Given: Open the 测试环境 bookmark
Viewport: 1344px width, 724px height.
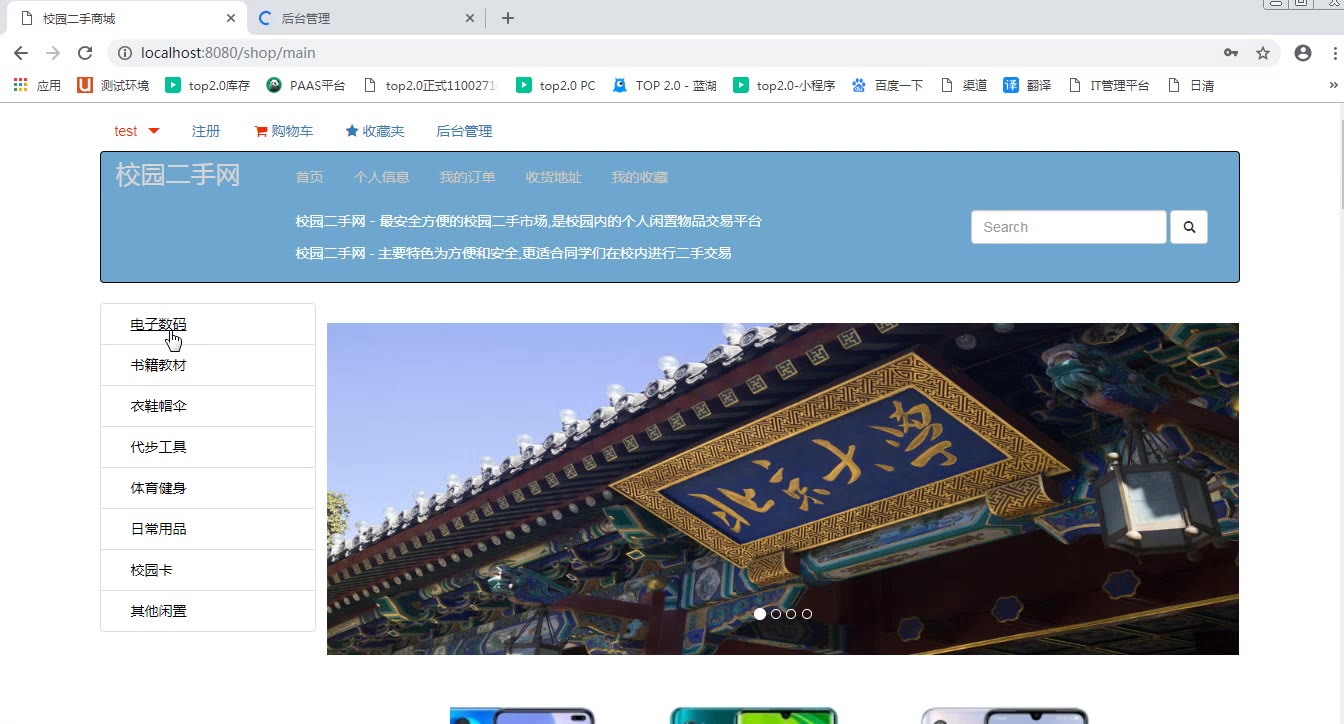Looking at the screenshot, I should point(113,85).
